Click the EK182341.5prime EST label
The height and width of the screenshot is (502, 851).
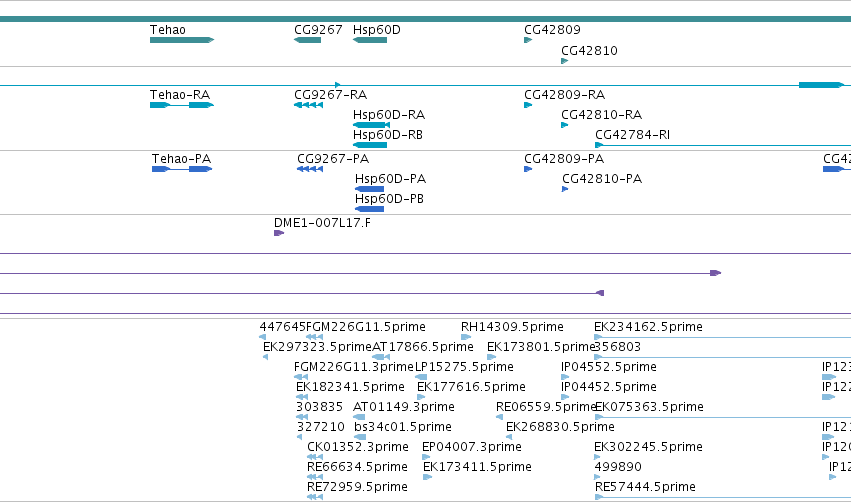pyautogui.click(x=350, y=387)
